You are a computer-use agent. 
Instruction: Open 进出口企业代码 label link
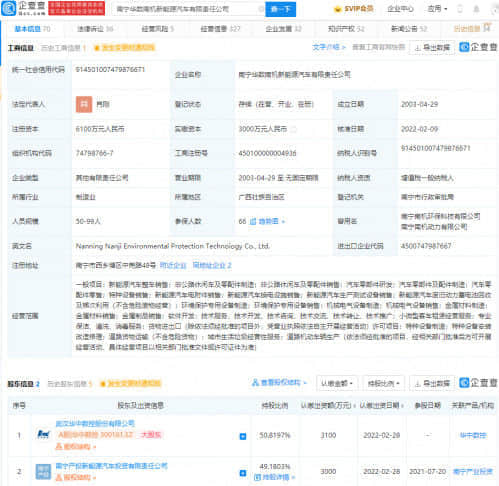[x=360, y=246]
